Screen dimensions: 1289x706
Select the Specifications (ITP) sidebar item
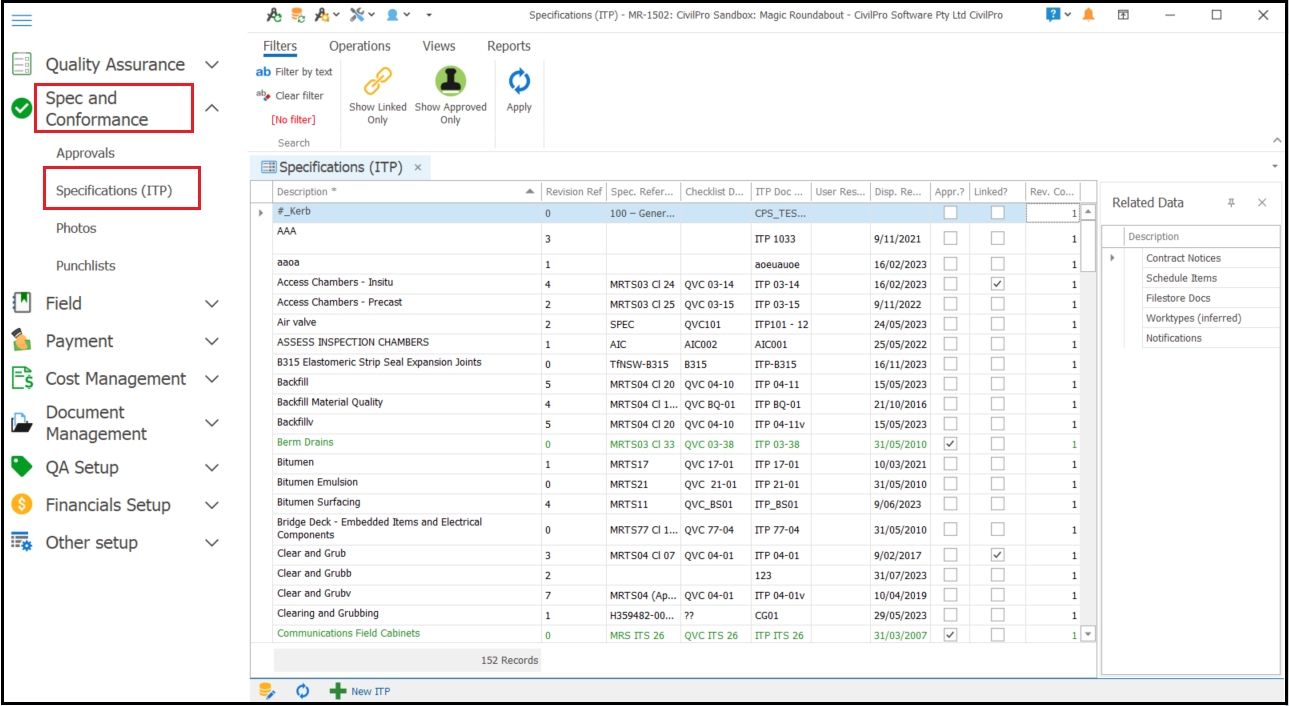114,190
